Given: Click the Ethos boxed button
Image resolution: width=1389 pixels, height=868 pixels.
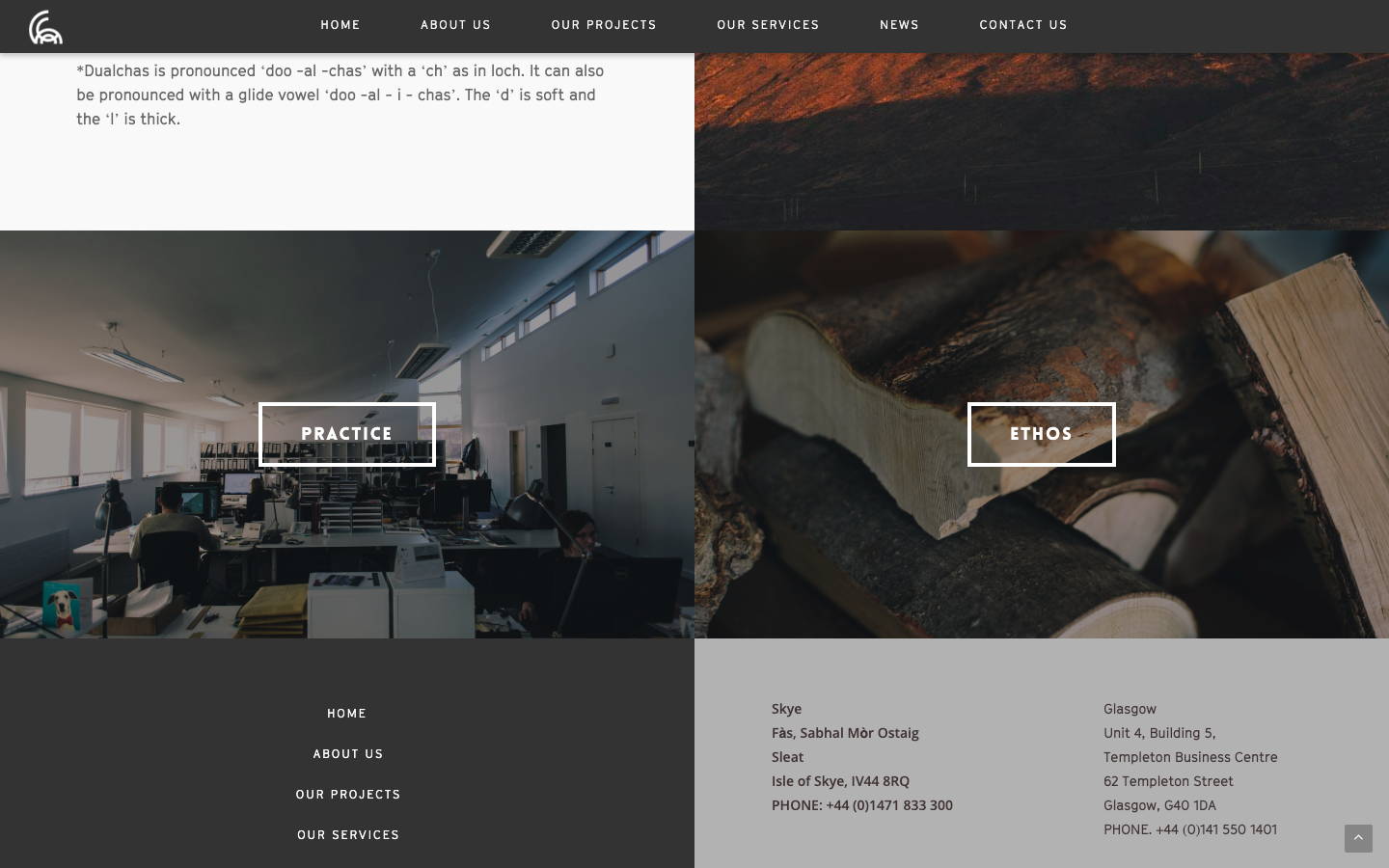Looking at the screenshot, I should point(1042,434).
